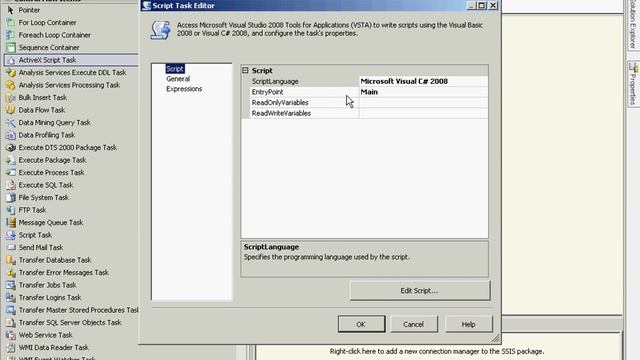Select the ReadOnlyVariables property label
640x360 pixels.
[x=280, y=102]
